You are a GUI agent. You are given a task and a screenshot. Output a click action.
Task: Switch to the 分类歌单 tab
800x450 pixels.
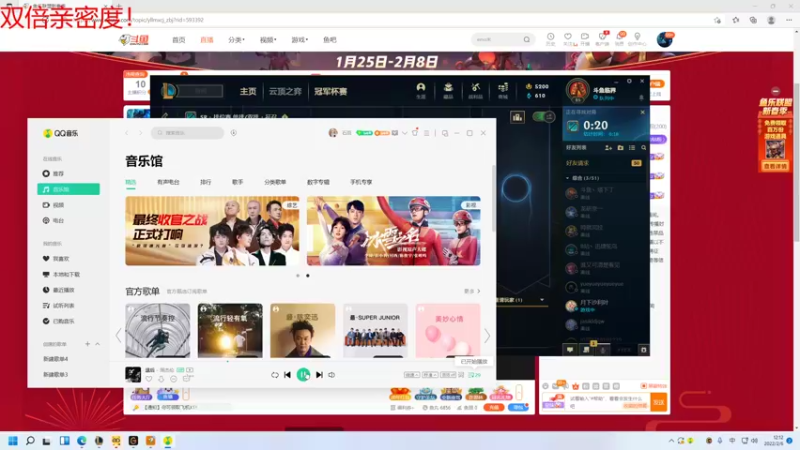click(275, 182)
